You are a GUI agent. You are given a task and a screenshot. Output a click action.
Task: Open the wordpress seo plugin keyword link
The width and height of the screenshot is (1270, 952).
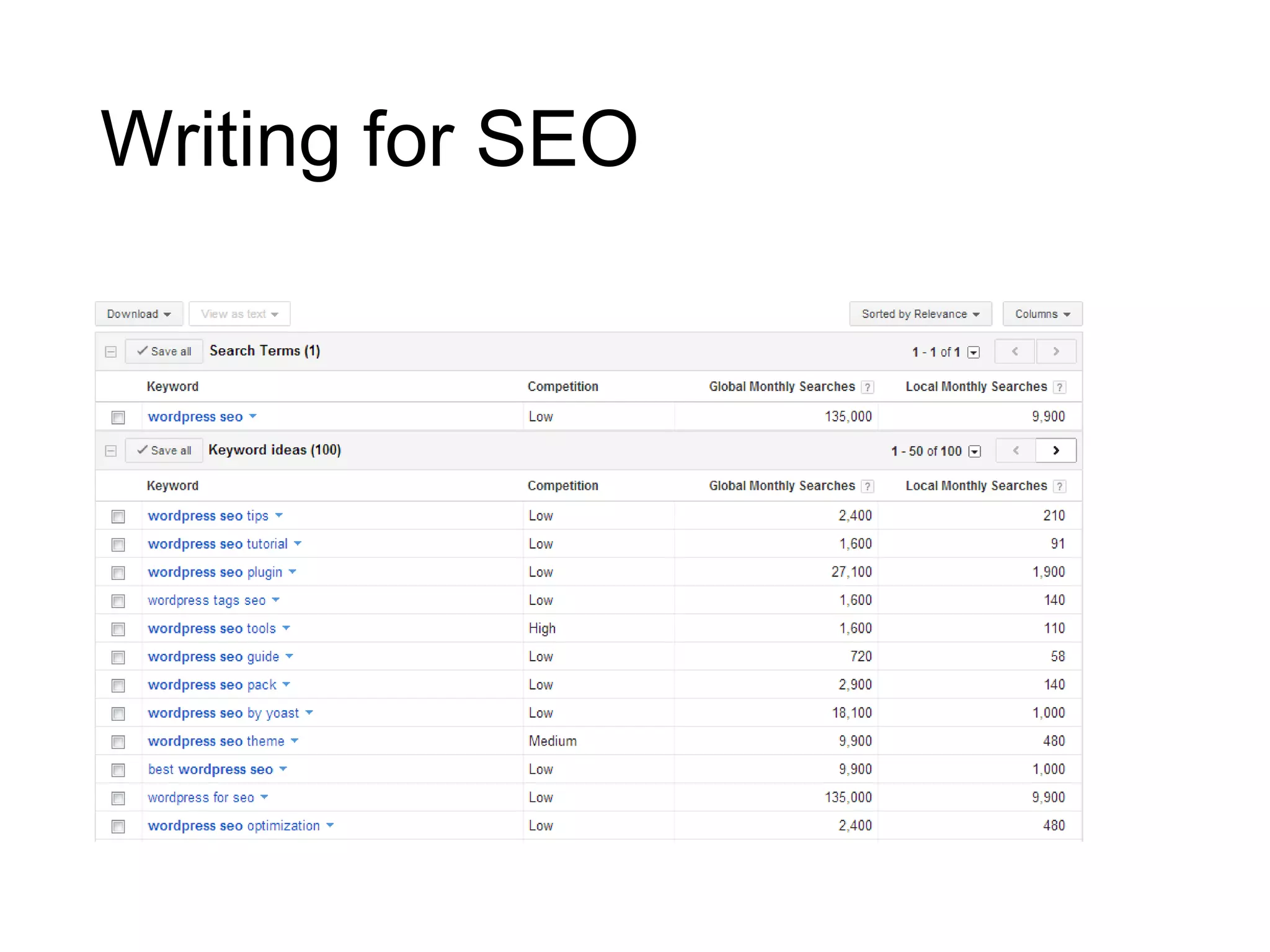(215, 573)
